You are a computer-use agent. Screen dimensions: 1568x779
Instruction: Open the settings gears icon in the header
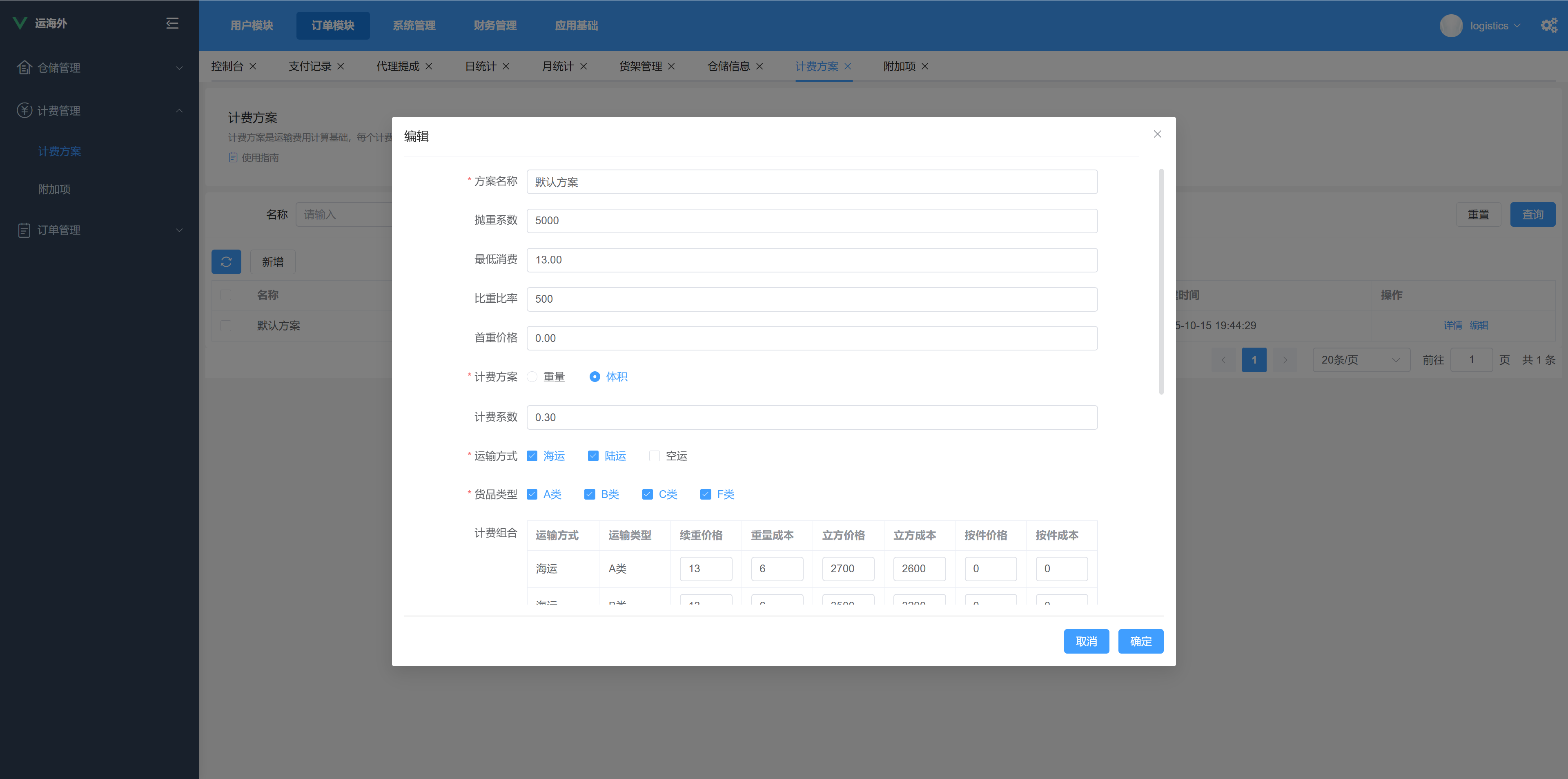point(1548,26)
